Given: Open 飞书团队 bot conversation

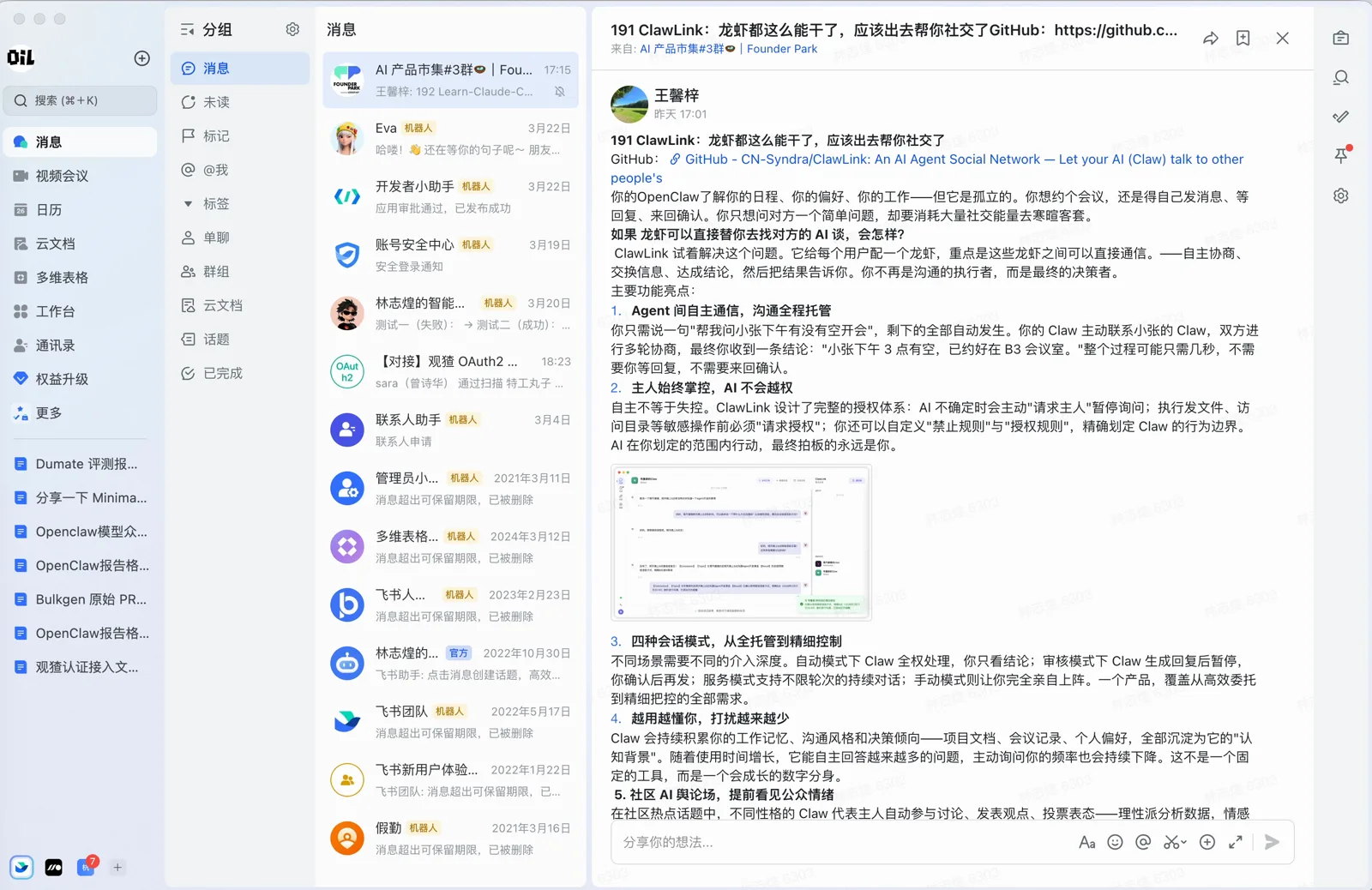Looking at the screenshot, I should (451, 721).
